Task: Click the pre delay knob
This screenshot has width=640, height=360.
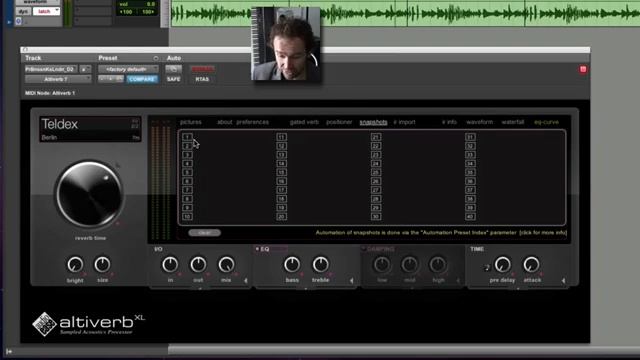Action: (x=502, y=264)
